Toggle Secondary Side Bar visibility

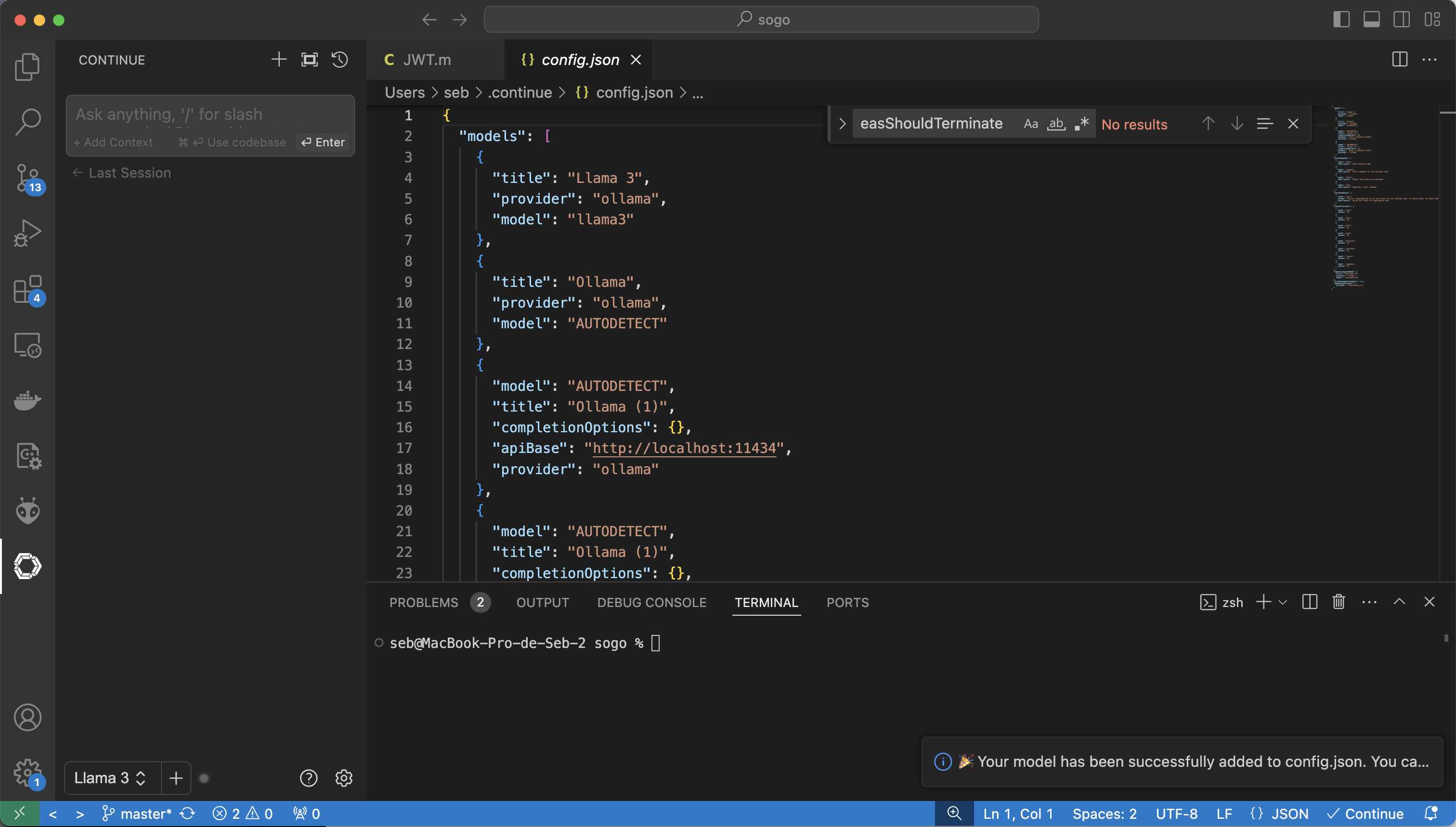[1402, 19]
